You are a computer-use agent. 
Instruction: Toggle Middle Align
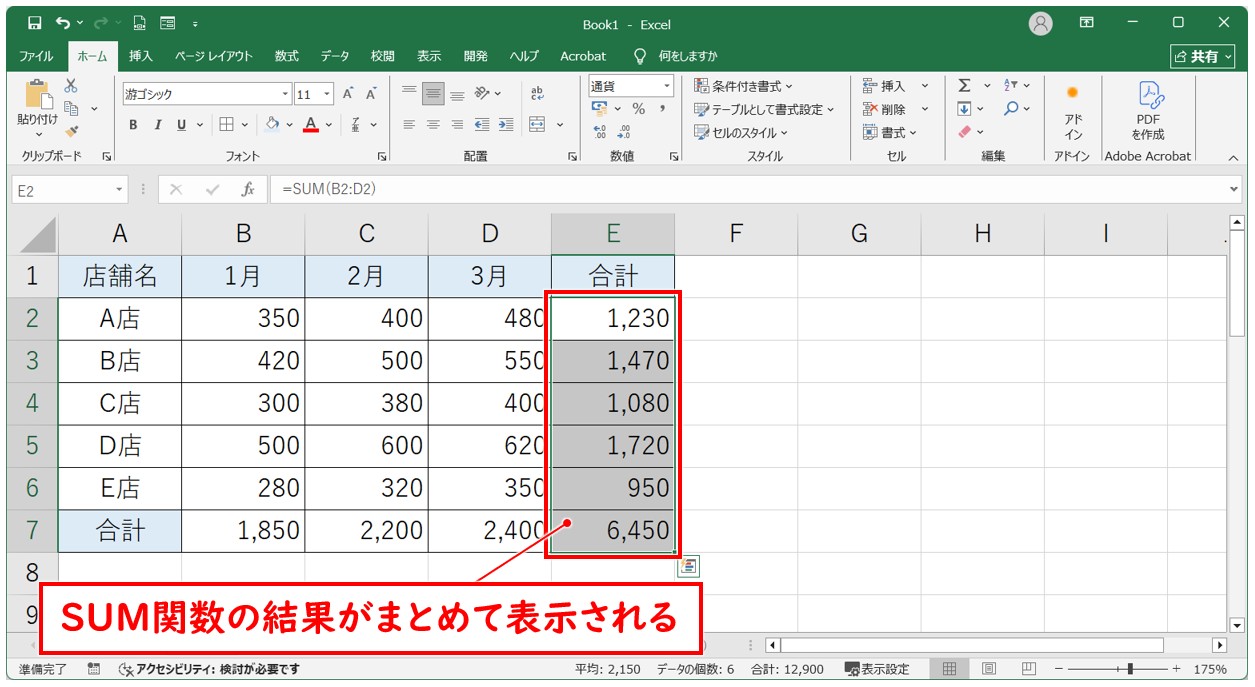pos(433,94)
